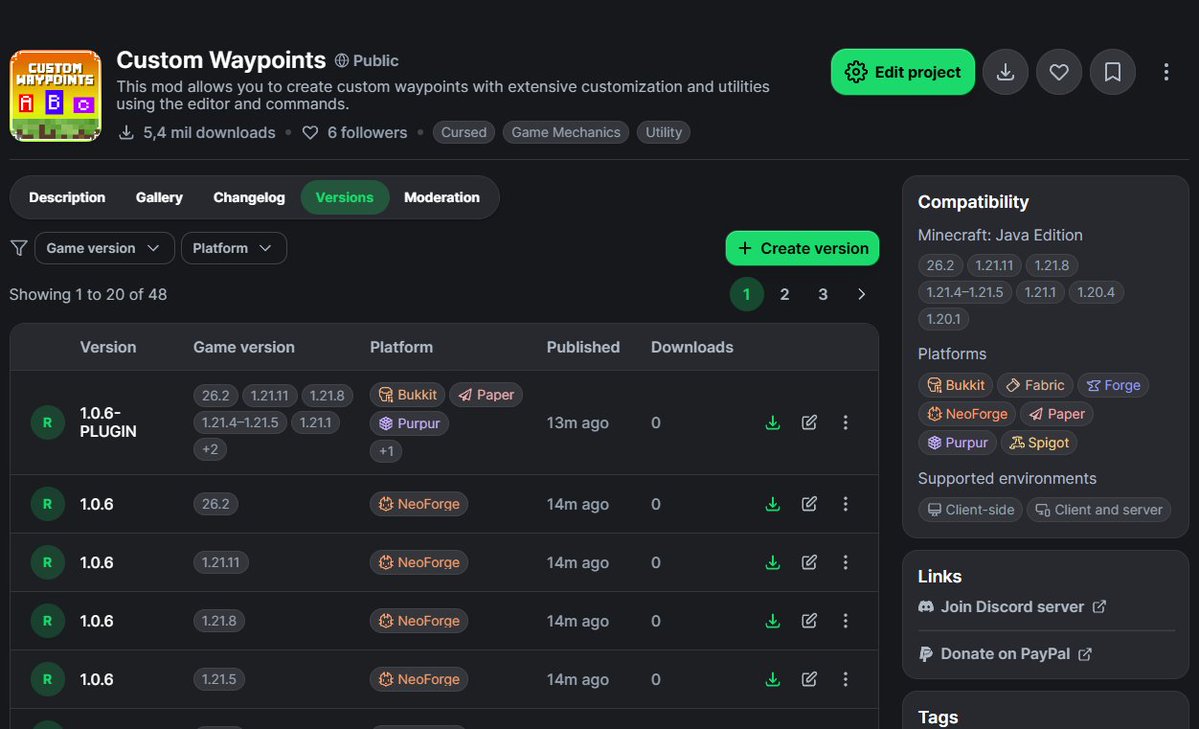
Task: Open more options for 1.0.6 26.2 row
Action: (845, 504)
